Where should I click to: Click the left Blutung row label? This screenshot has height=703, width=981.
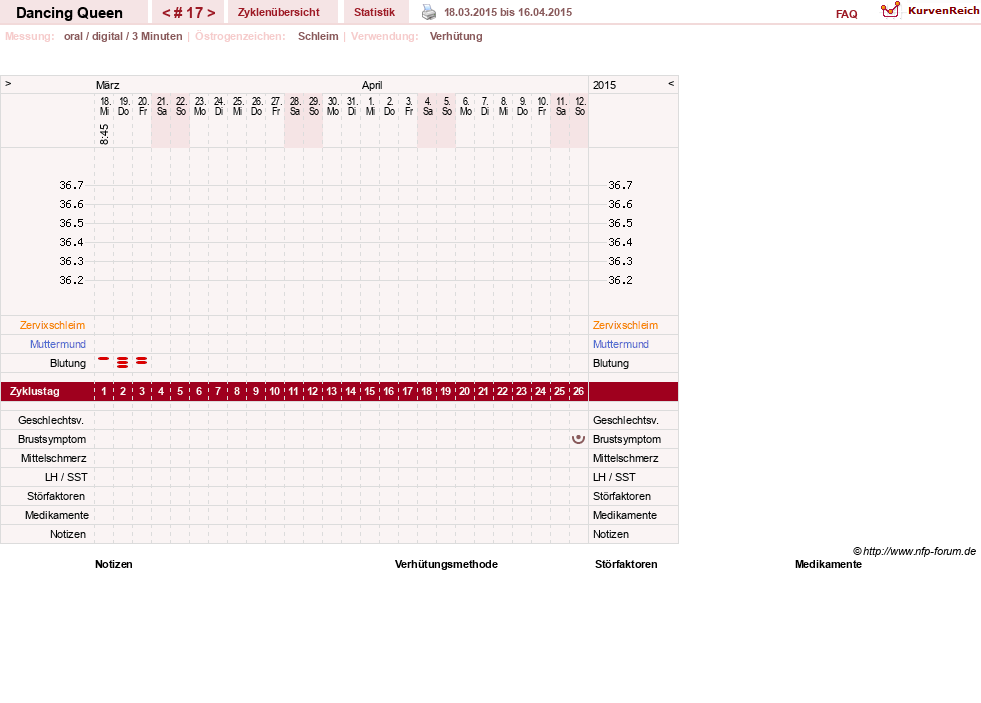(x=68, y=363)
